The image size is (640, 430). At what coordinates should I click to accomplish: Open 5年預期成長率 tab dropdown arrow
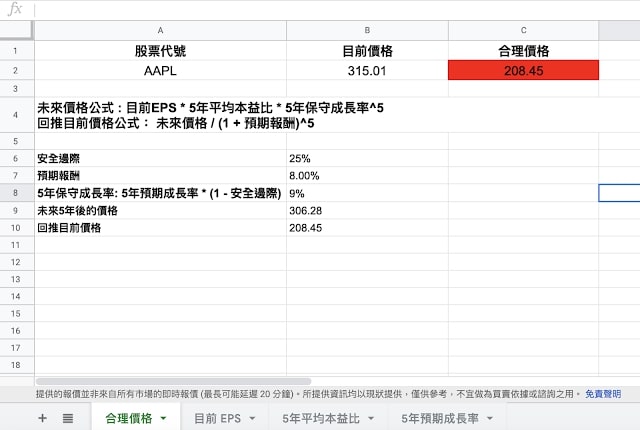490,418
